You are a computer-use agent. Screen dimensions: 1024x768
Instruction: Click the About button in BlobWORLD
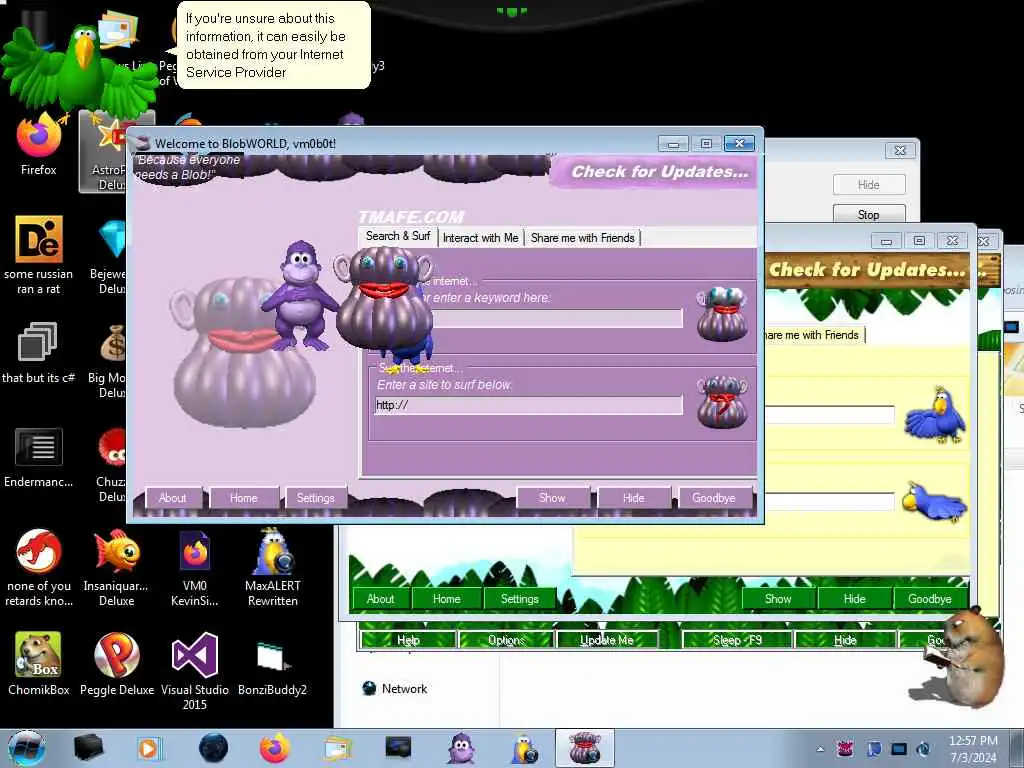pos(172,498)
